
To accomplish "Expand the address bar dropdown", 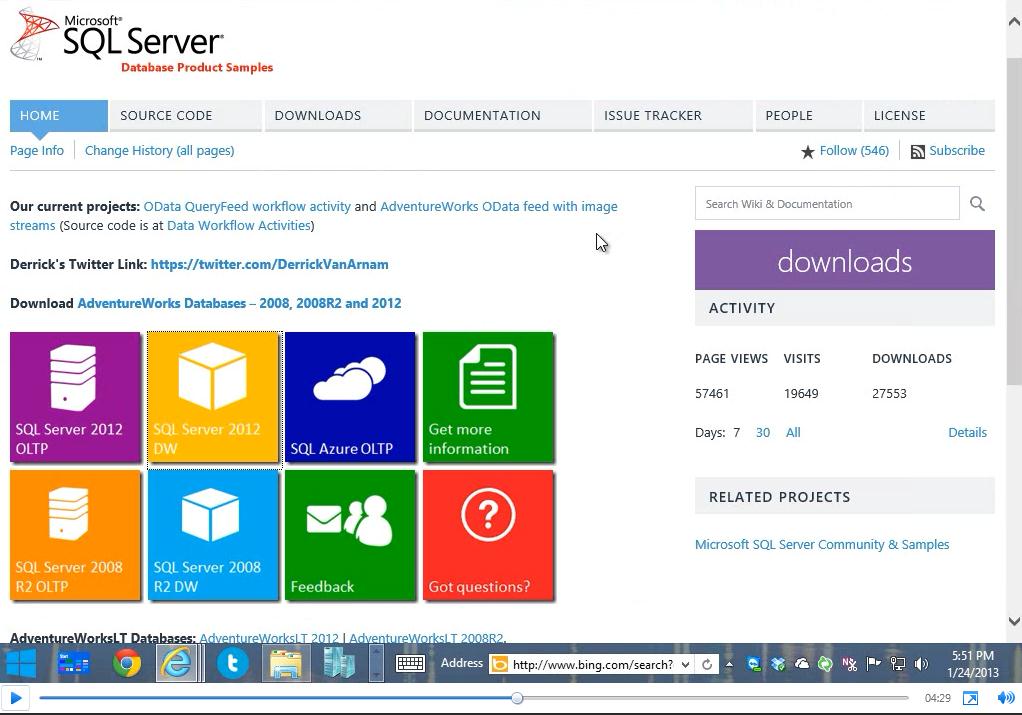I will [686, 664].
